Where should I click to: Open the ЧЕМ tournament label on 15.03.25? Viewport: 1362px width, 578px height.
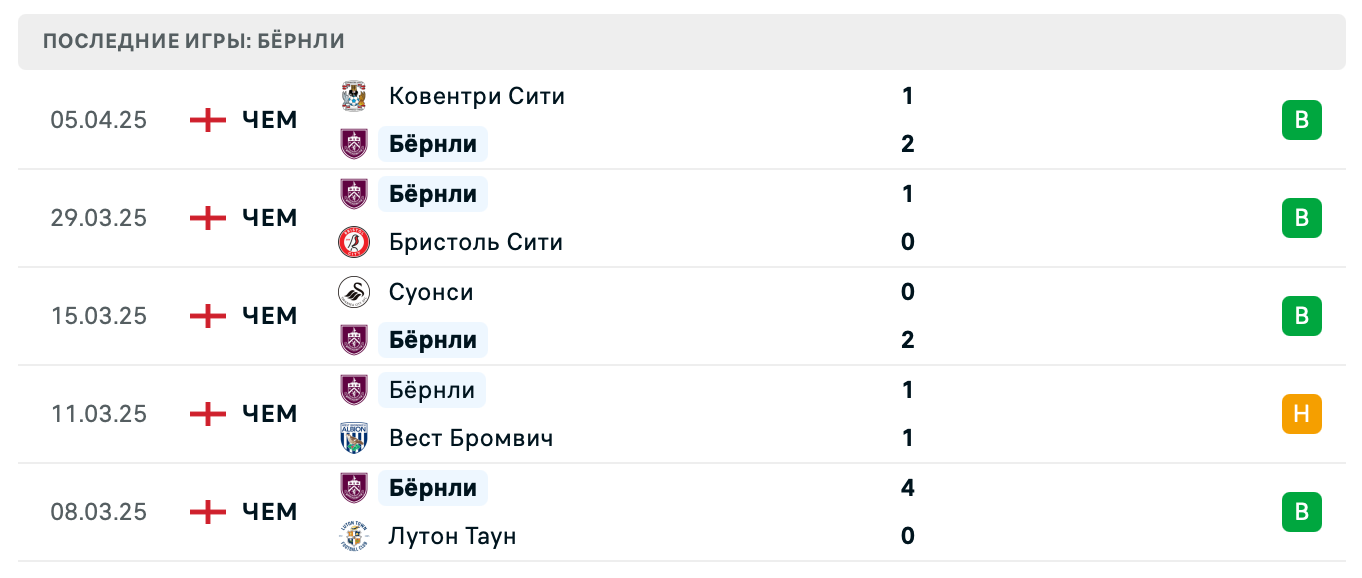268,316
